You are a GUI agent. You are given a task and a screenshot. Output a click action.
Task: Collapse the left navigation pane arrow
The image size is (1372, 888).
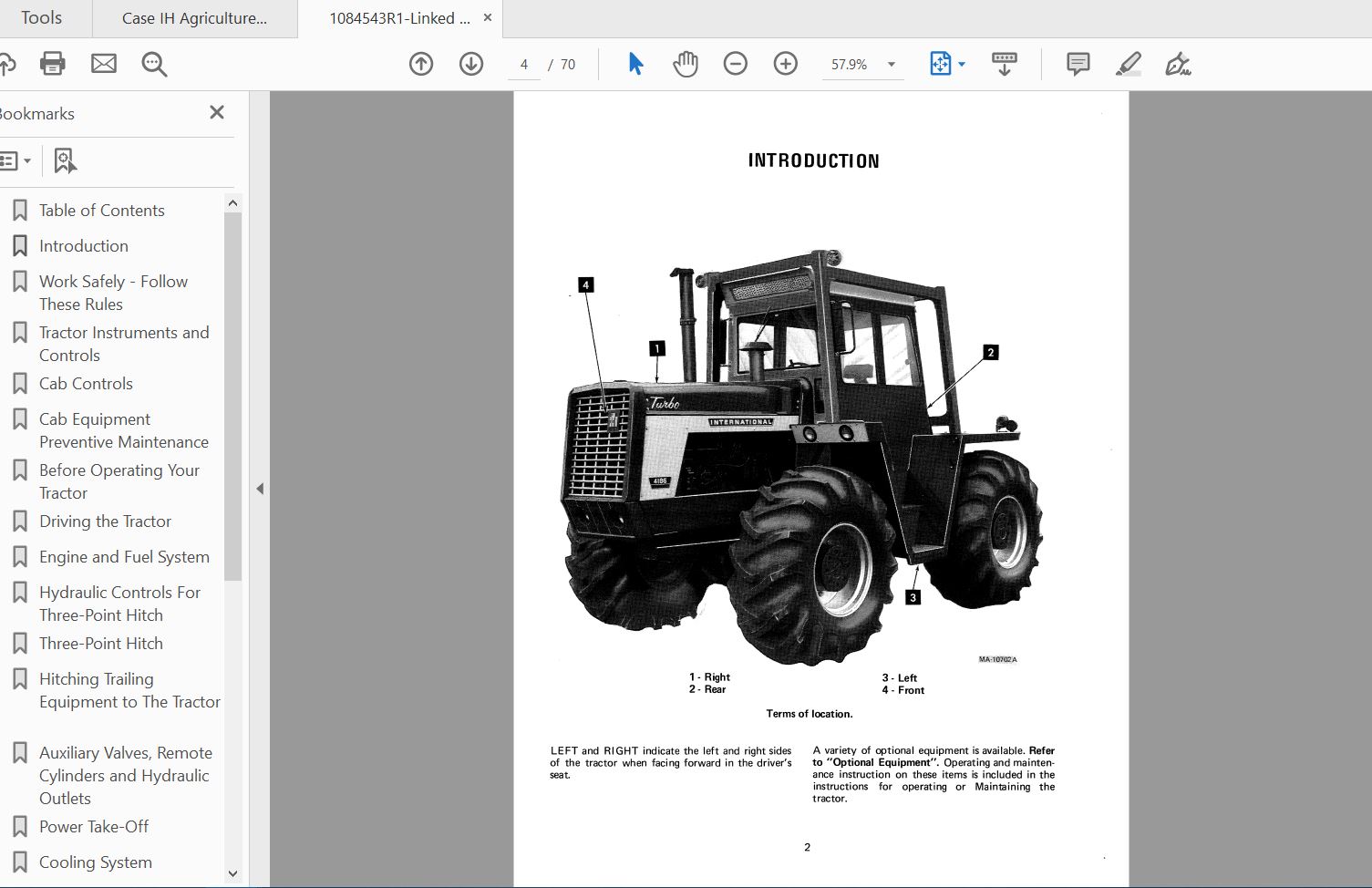pyautogui.click(x=260, y=489)
